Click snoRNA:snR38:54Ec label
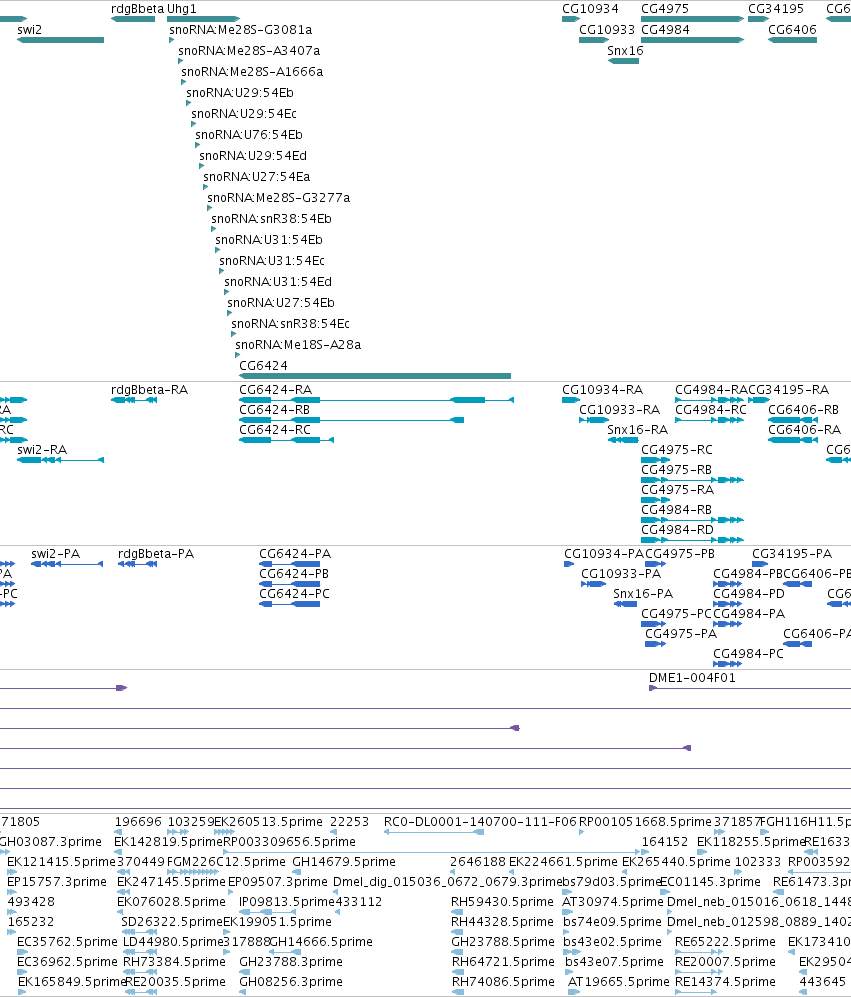The height and width of the screenshot is (997, 851). pyautogui.click(x=290, y=324)
